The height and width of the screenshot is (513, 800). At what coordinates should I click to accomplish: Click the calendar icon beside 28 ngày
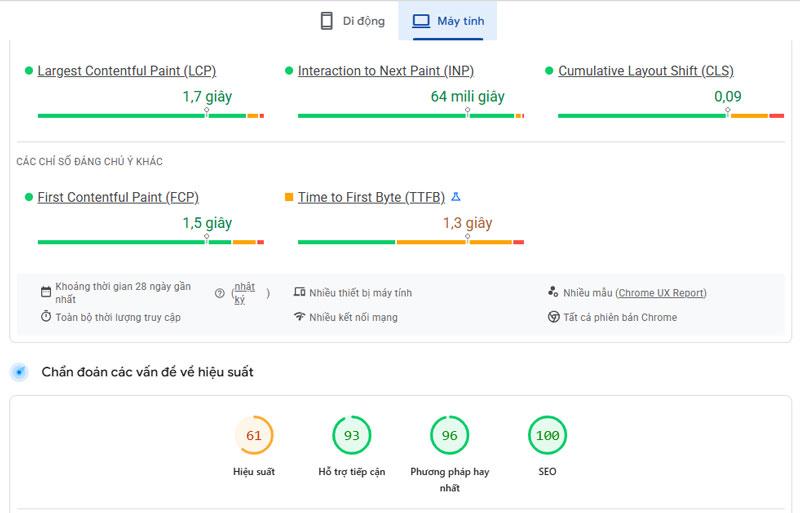click(46, 292)
